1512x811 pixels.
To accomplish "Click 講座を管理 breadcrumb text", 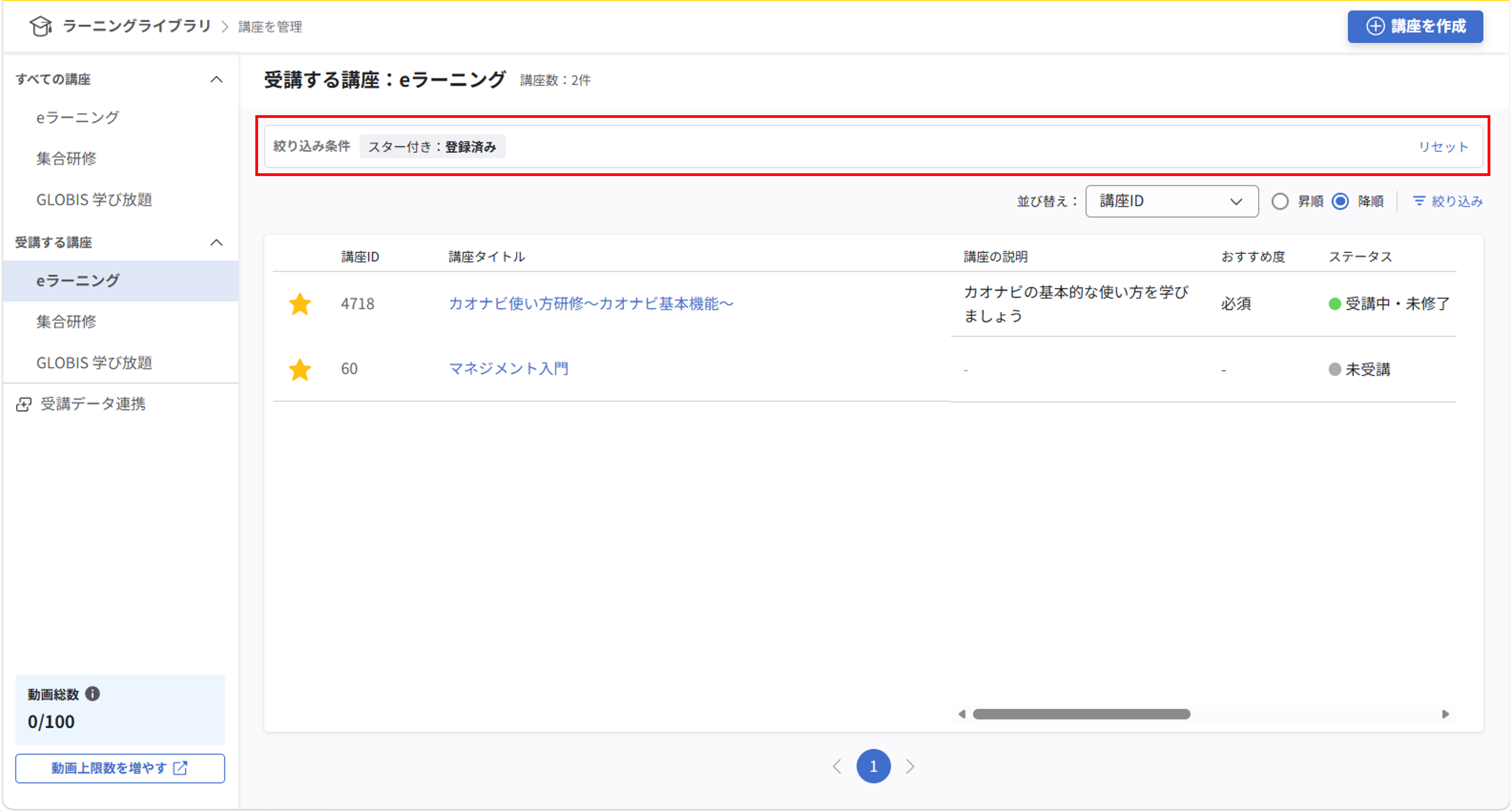I will click(x=270, y=26).
